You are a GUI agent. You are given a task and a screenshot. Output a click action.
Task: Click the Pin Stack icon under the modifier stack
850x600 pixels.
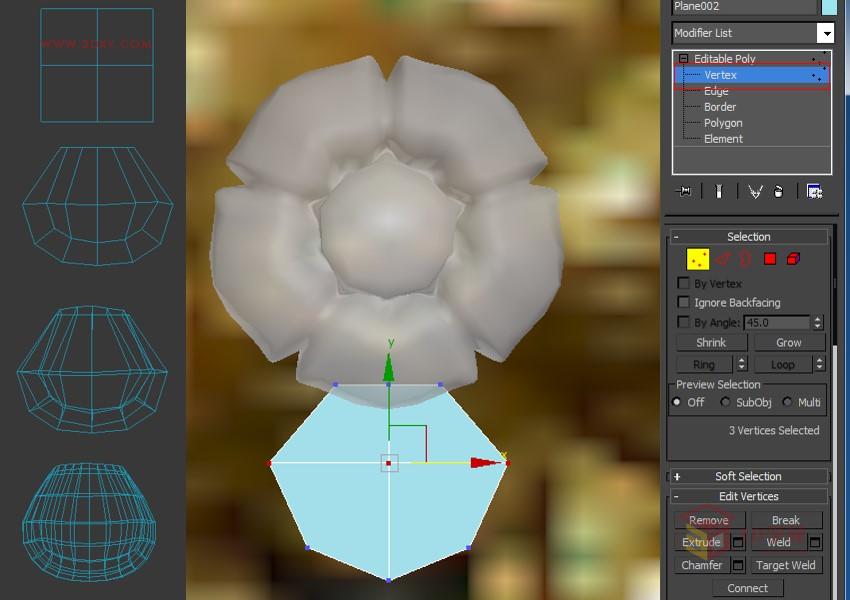point(684,192)
